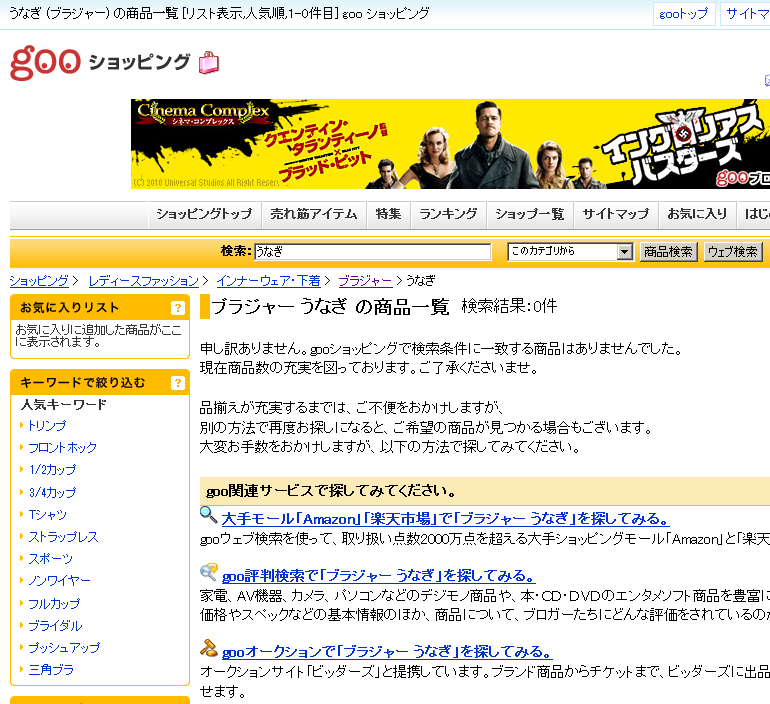This screenshot has height=704, width=770.
Task: Go to ブラジャー breadcrumb link
Action: [x=365, y=281]
